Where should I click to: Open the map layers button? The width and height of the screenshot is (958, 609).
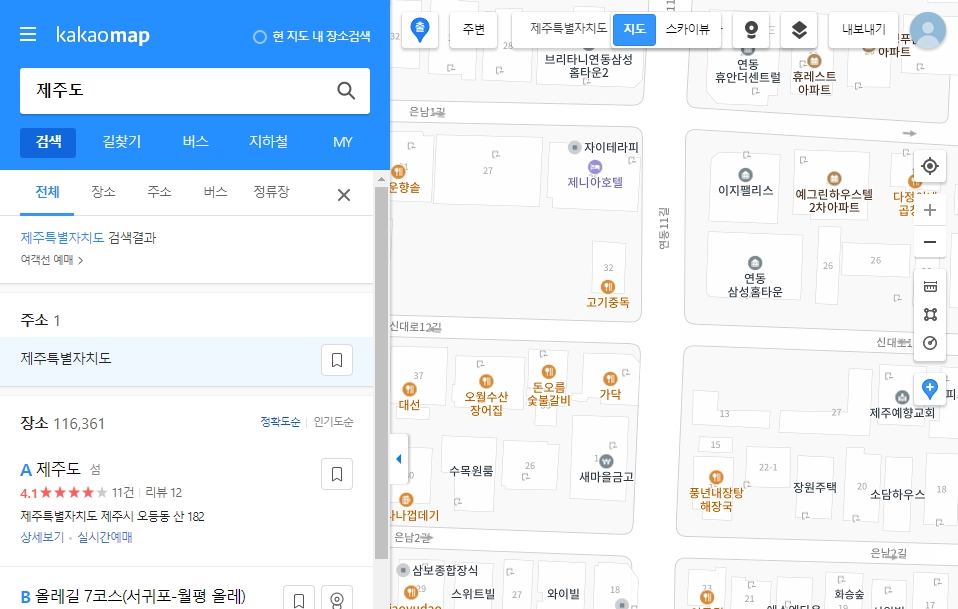pyautogui.click(x=799, y=29)
